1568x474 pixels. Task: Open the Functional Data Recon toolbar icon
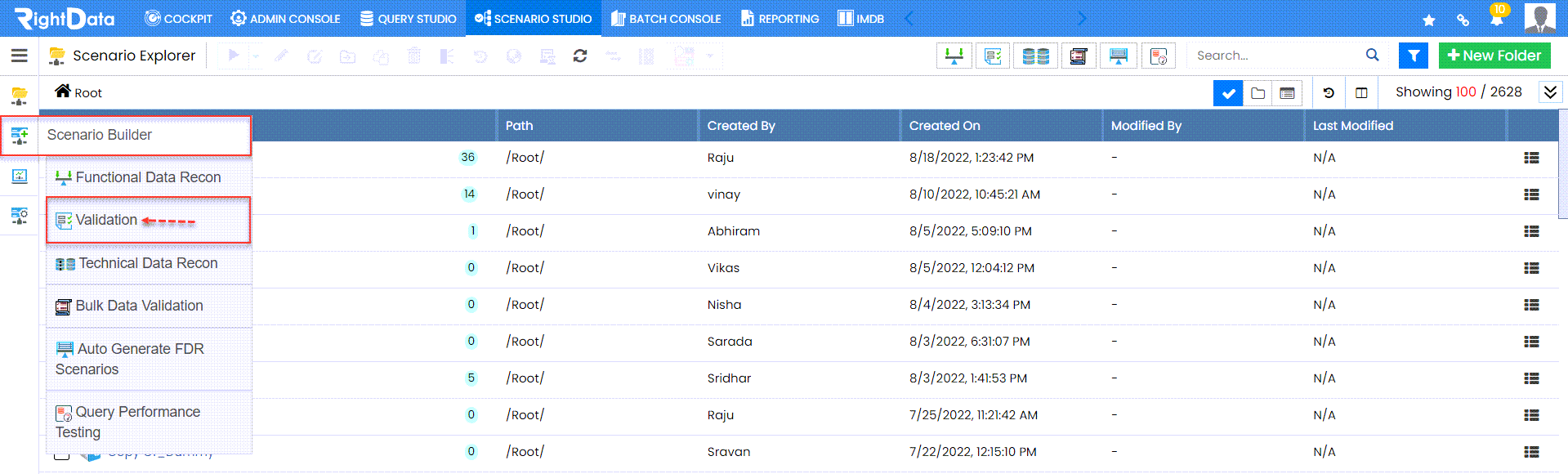(x=954, y=56)
